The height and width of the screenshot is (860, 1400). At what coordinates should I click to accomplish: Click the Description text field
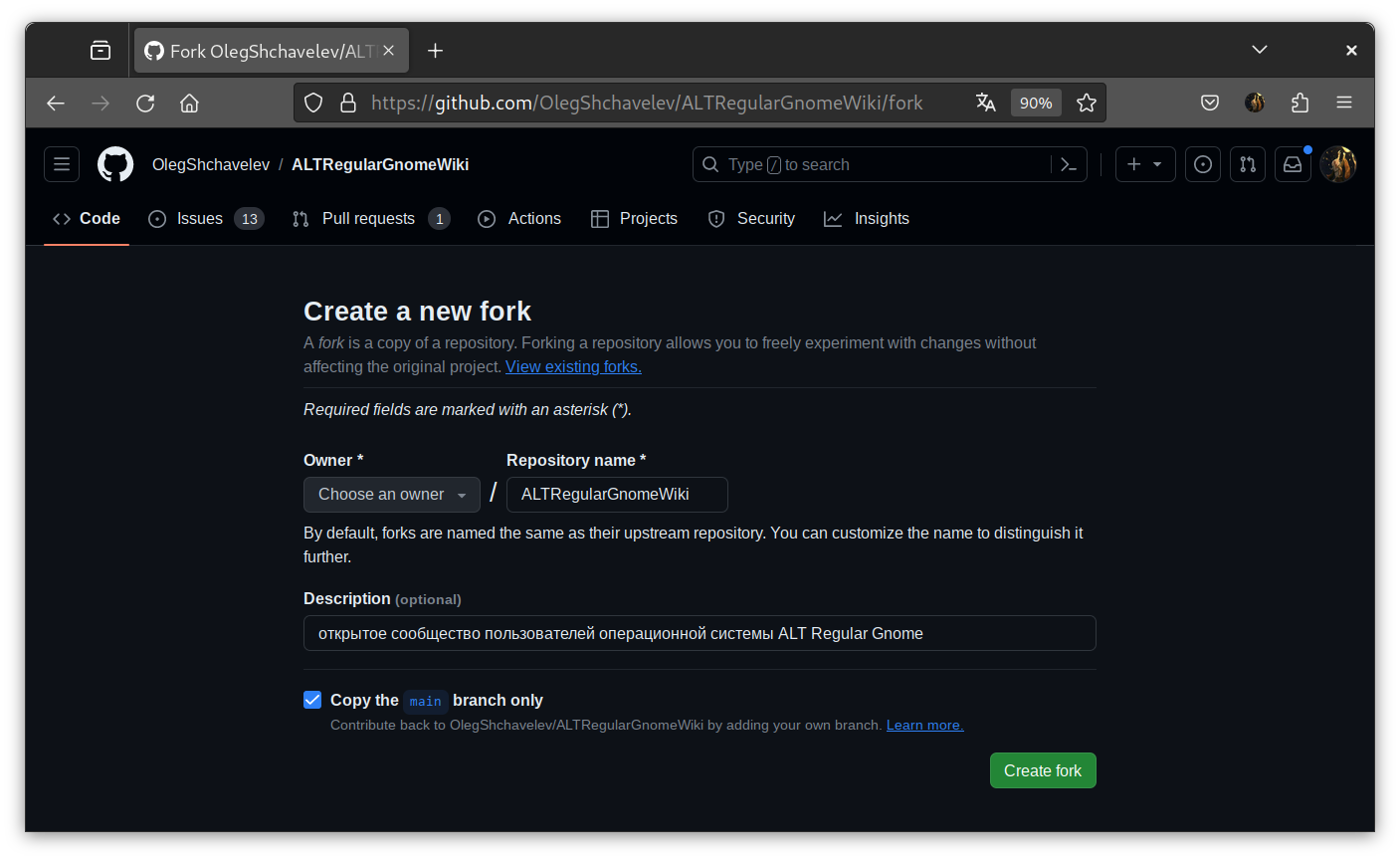click(700, 633)
